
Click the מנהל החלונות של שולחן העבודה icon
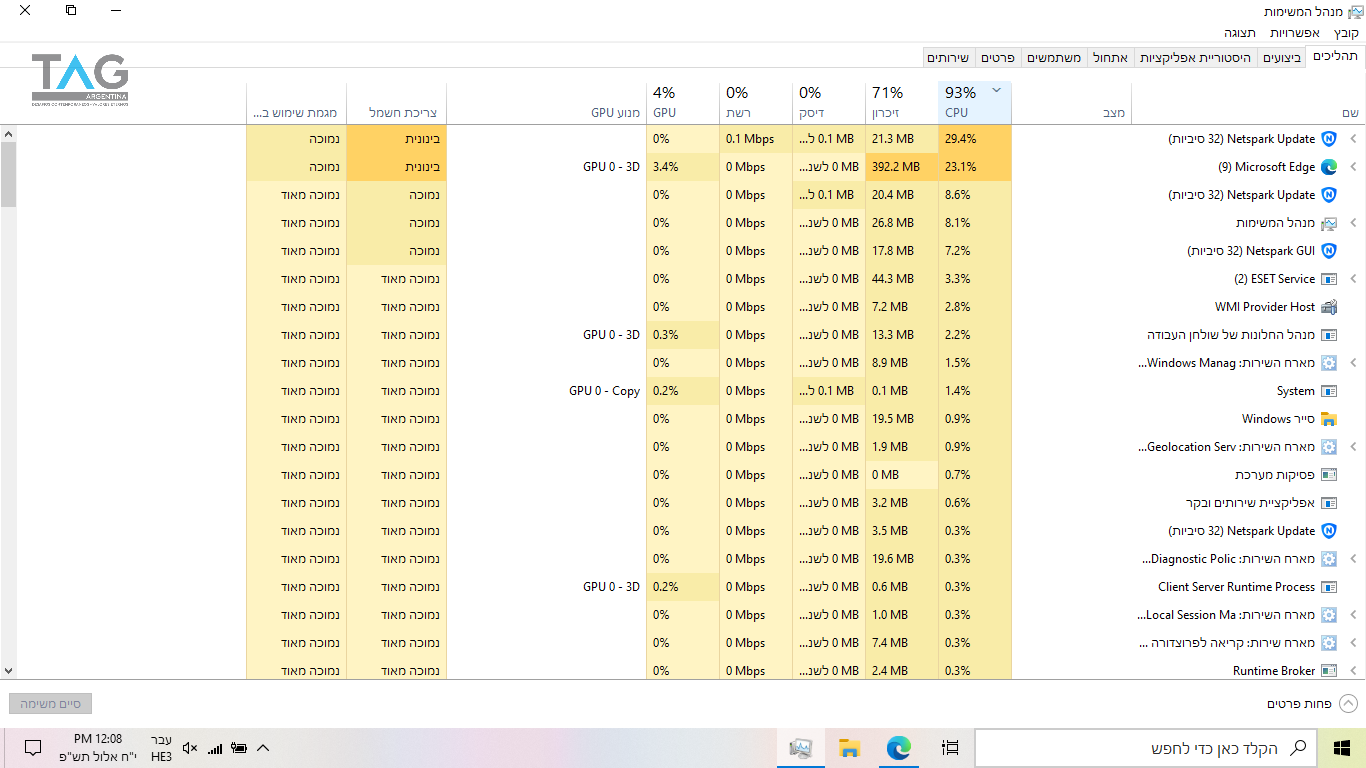1329,335
